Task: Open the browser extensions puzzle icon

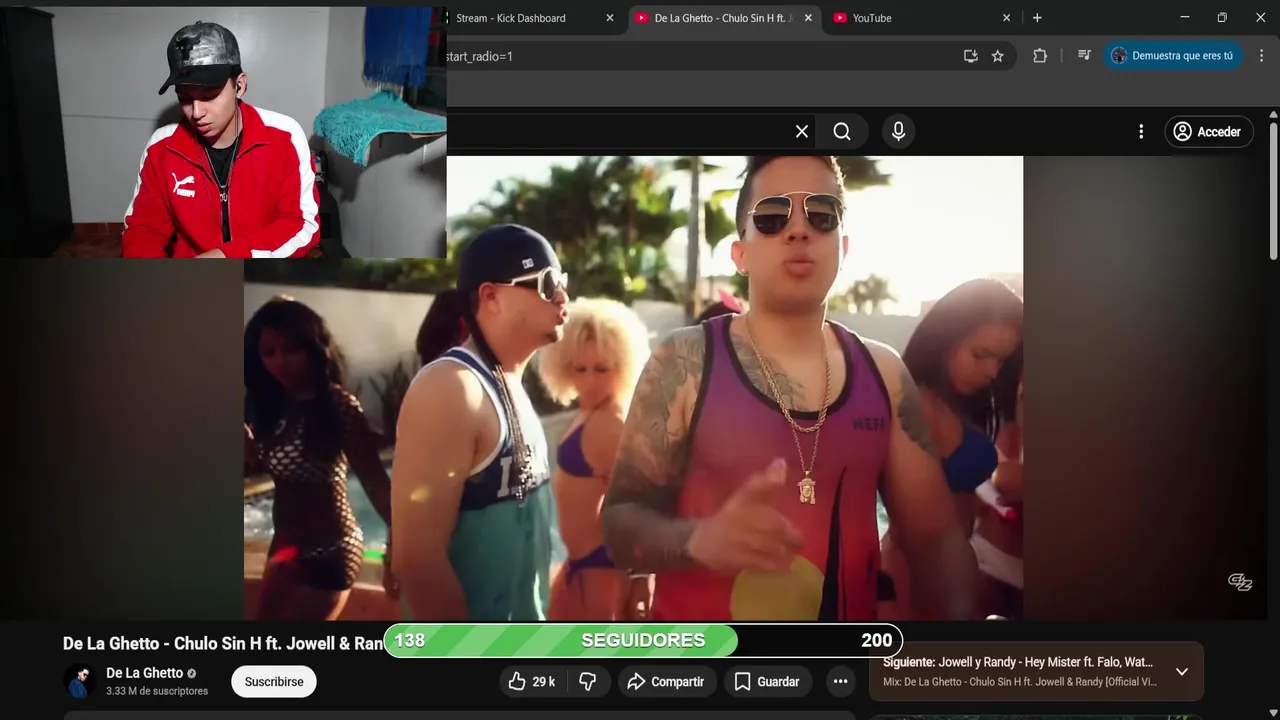Action: click(1040, 56)
